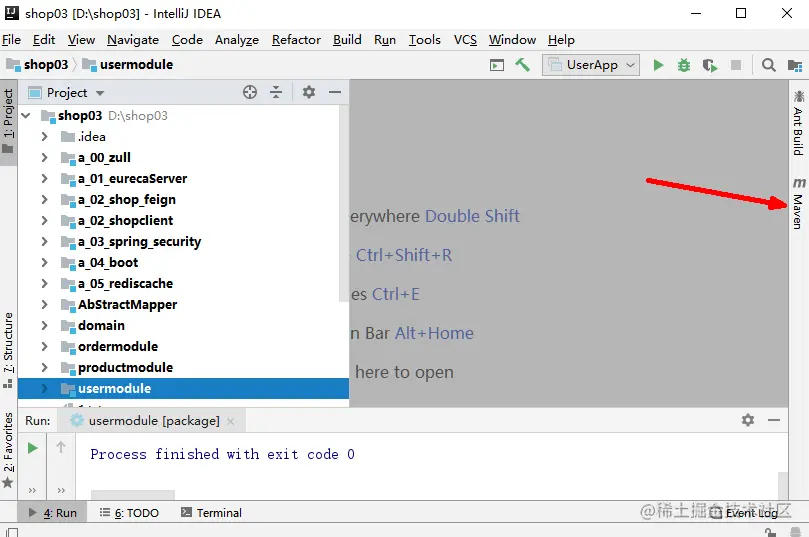The height and width of the screenshot is (537, 809).
Task: Open the 2: Favorites side tab
Action: click(8, 450)
